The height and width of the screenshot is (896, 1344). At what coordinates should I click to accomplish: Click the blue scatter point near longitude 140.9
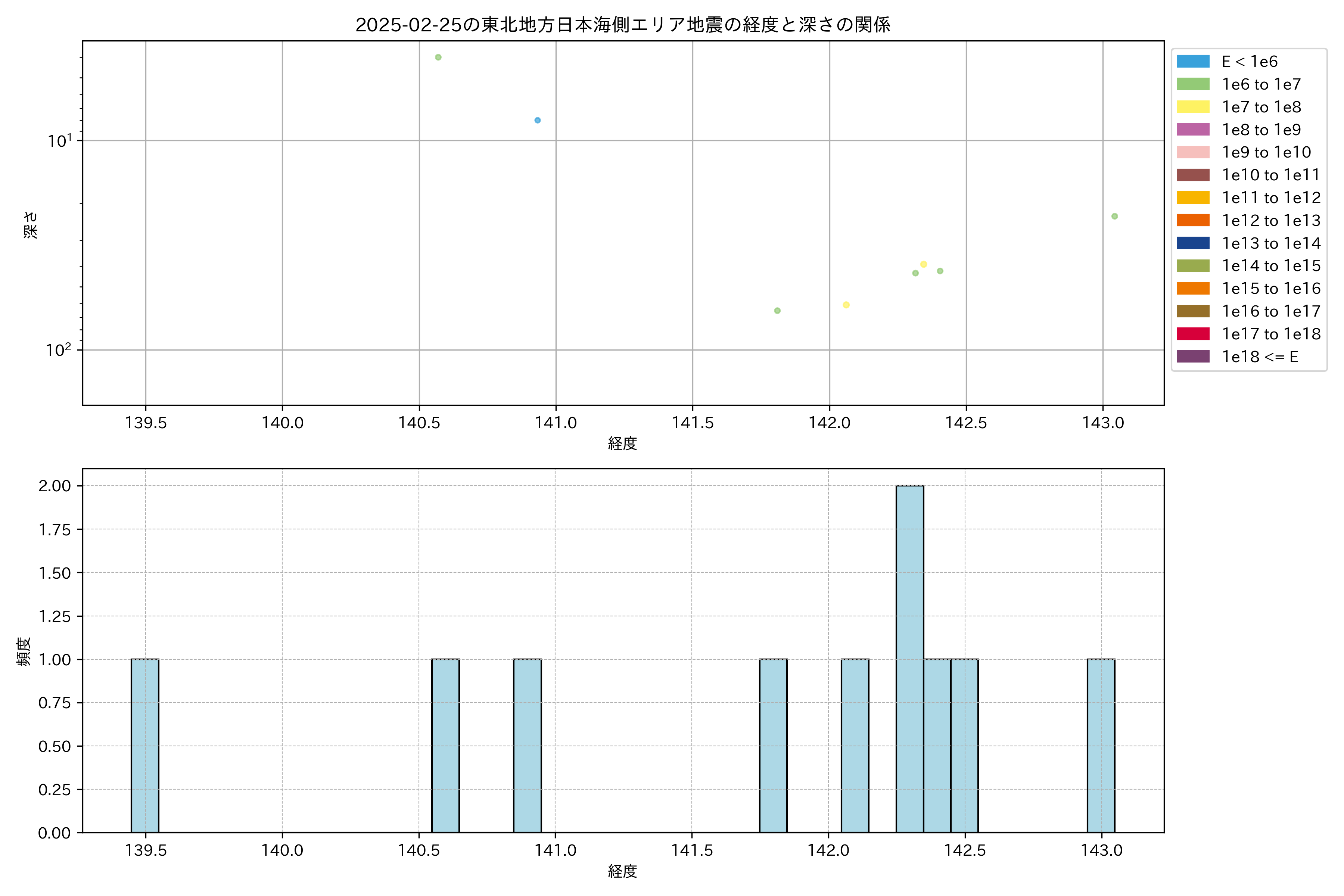[x=537, y=120]
